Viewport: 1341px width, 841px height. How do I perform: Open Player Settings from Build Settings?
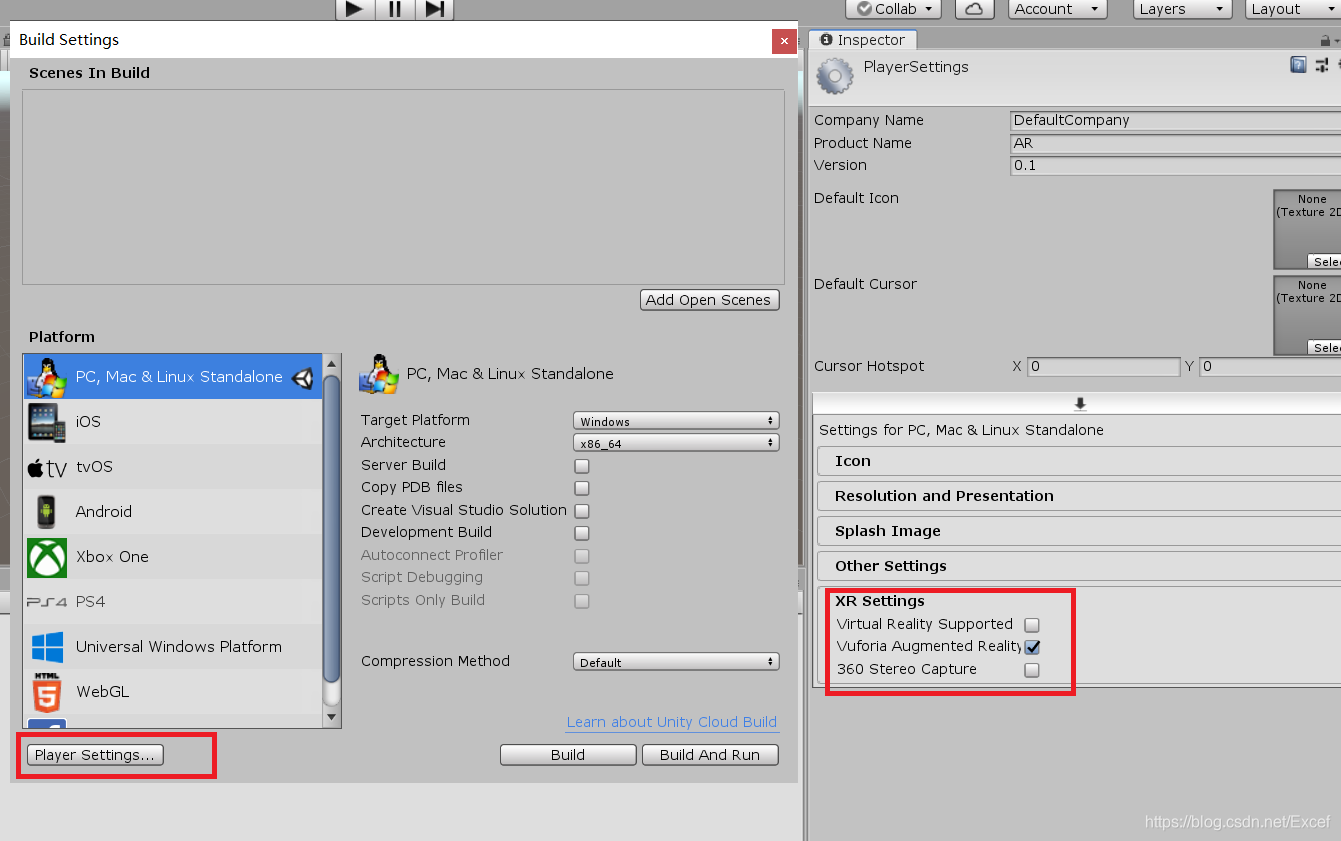coord(95,755)
